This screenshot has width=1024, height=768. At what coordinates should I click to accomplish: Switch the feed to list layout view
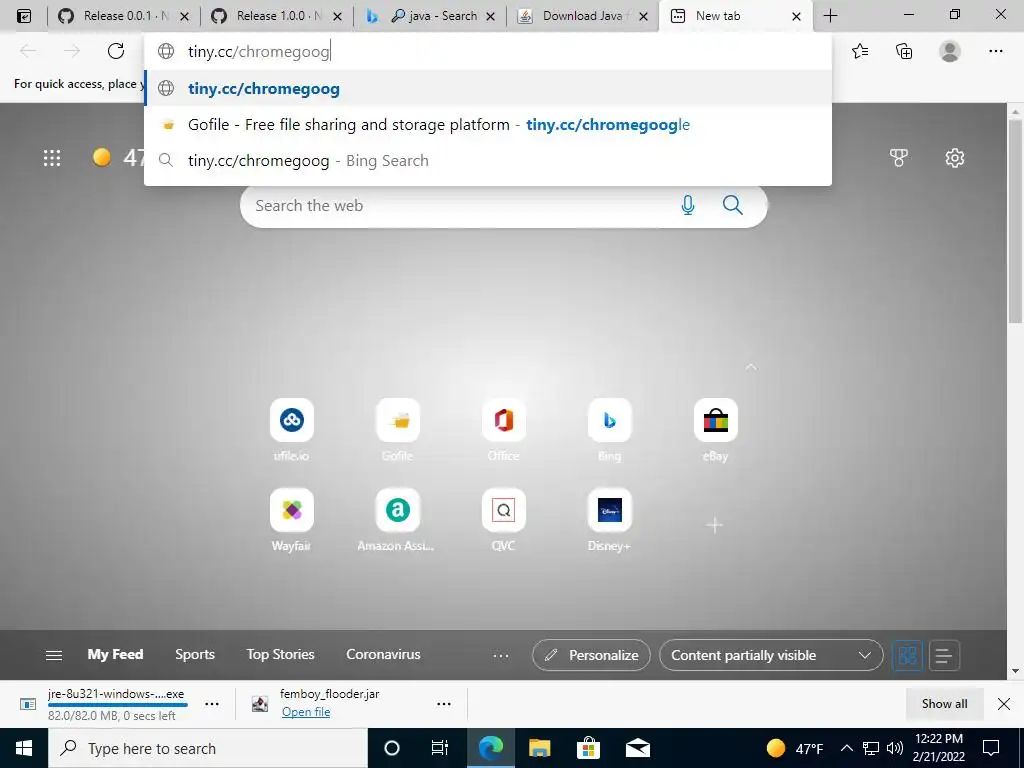tap(944, 655)
